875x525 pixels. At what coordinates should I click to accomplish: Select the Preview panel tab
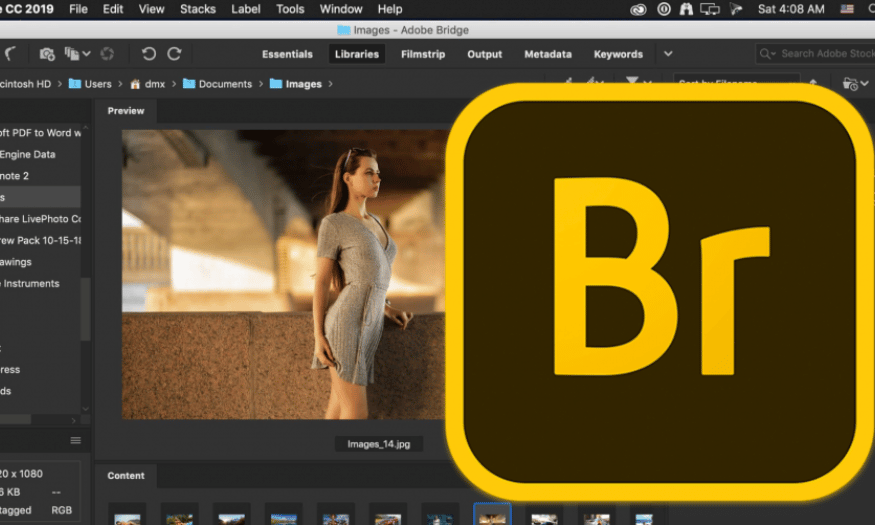(x=126, y=110)
